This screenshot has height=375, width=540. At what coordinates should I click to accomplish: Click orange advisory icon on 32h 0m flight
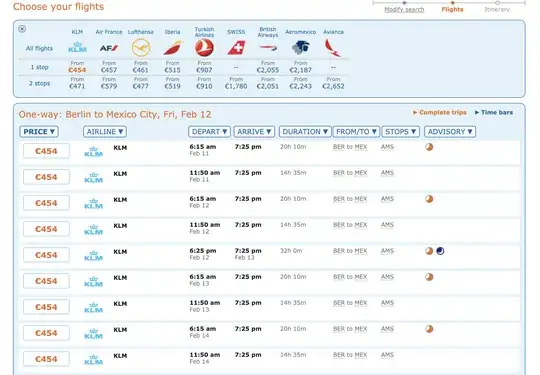click(x=429, y=251)
